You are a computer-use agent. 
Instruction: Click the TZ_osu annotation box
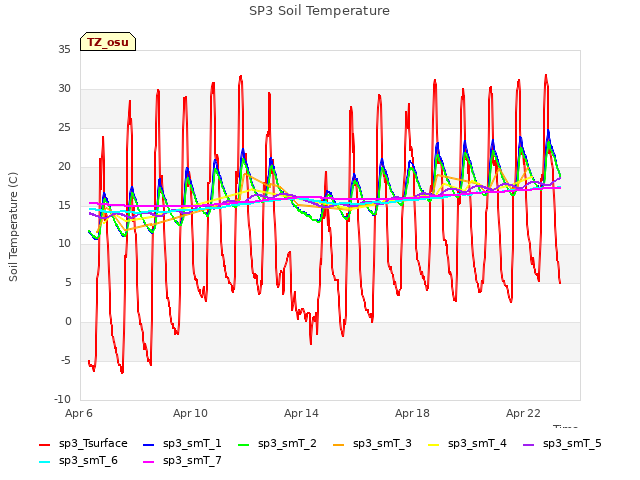(108, 42)
